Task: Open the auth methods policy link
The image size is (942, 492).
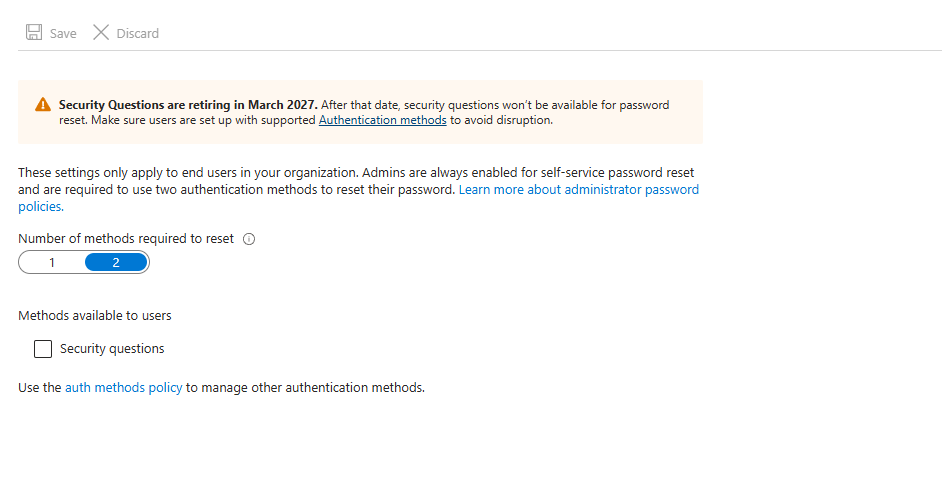Action: tap(124, 387)
